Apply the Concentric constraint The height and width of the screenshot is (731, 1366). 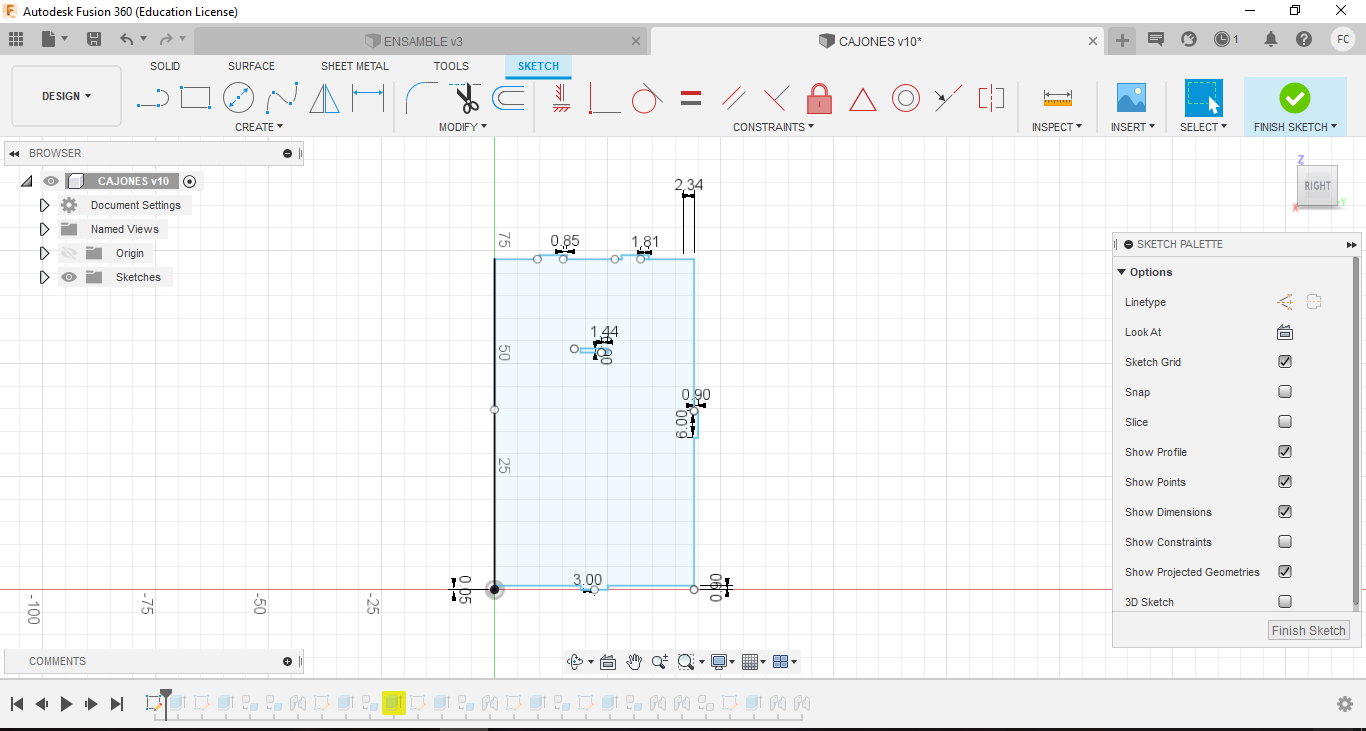905,98
